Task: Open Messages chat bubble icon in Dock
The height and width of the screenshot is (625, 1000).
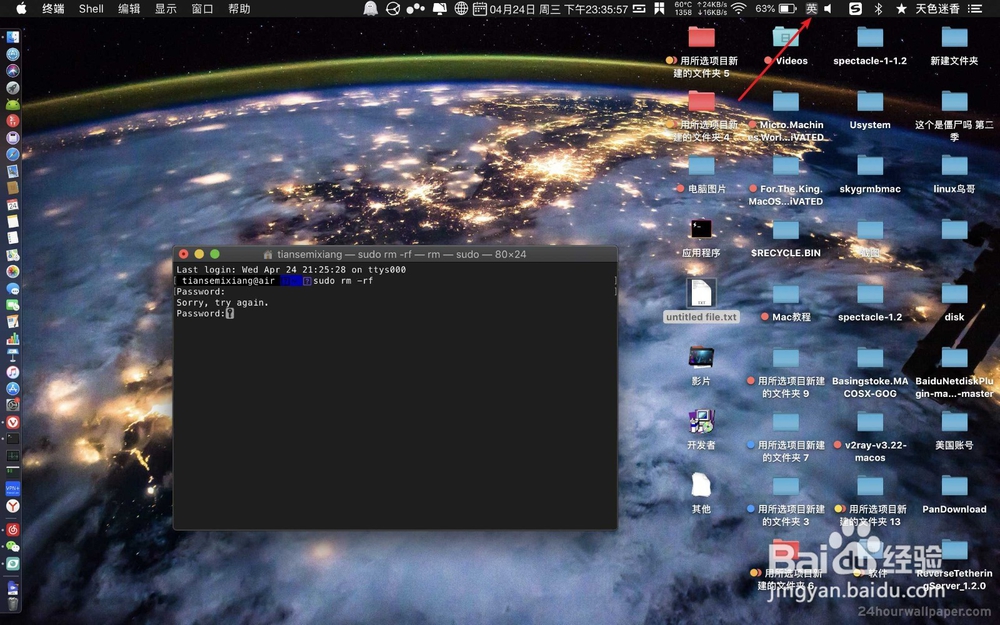Action: pyautogui.click(x=13, y=288)
